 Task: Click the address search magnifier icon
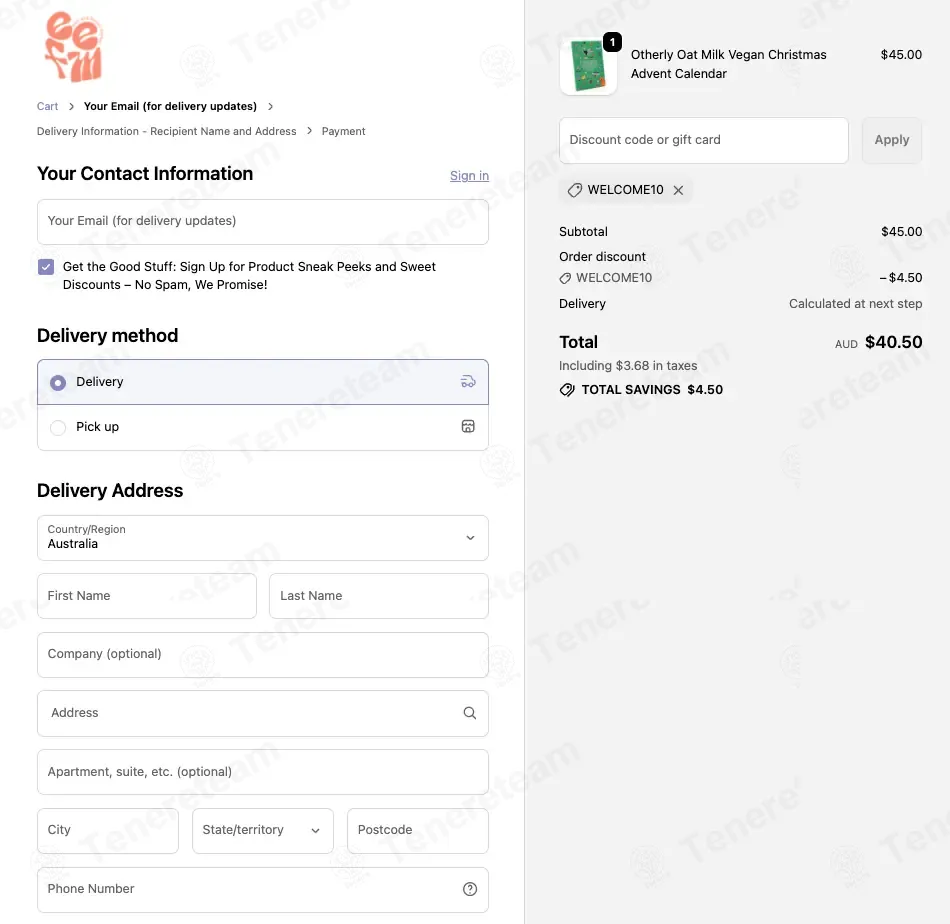[x=470, y=713]
